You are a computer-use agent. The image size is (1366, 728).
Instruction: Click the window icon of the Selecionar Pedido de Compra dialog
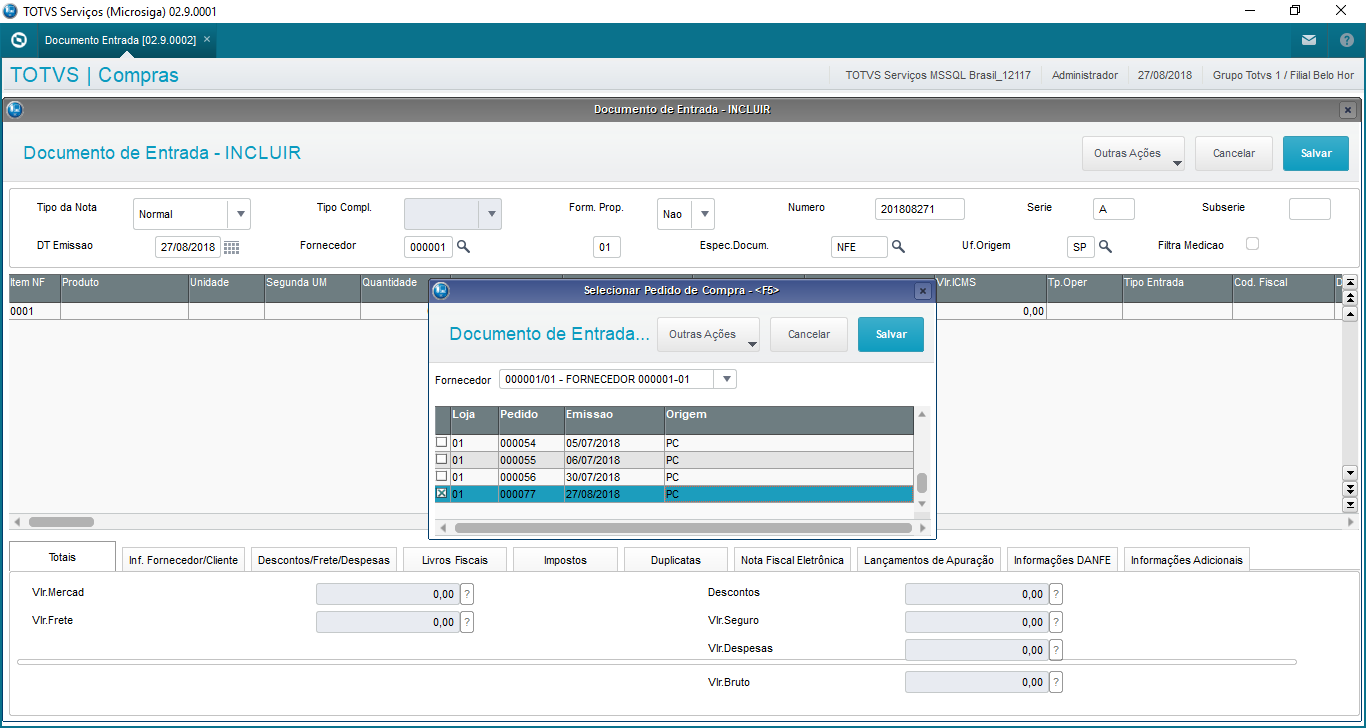click(441, 291)
